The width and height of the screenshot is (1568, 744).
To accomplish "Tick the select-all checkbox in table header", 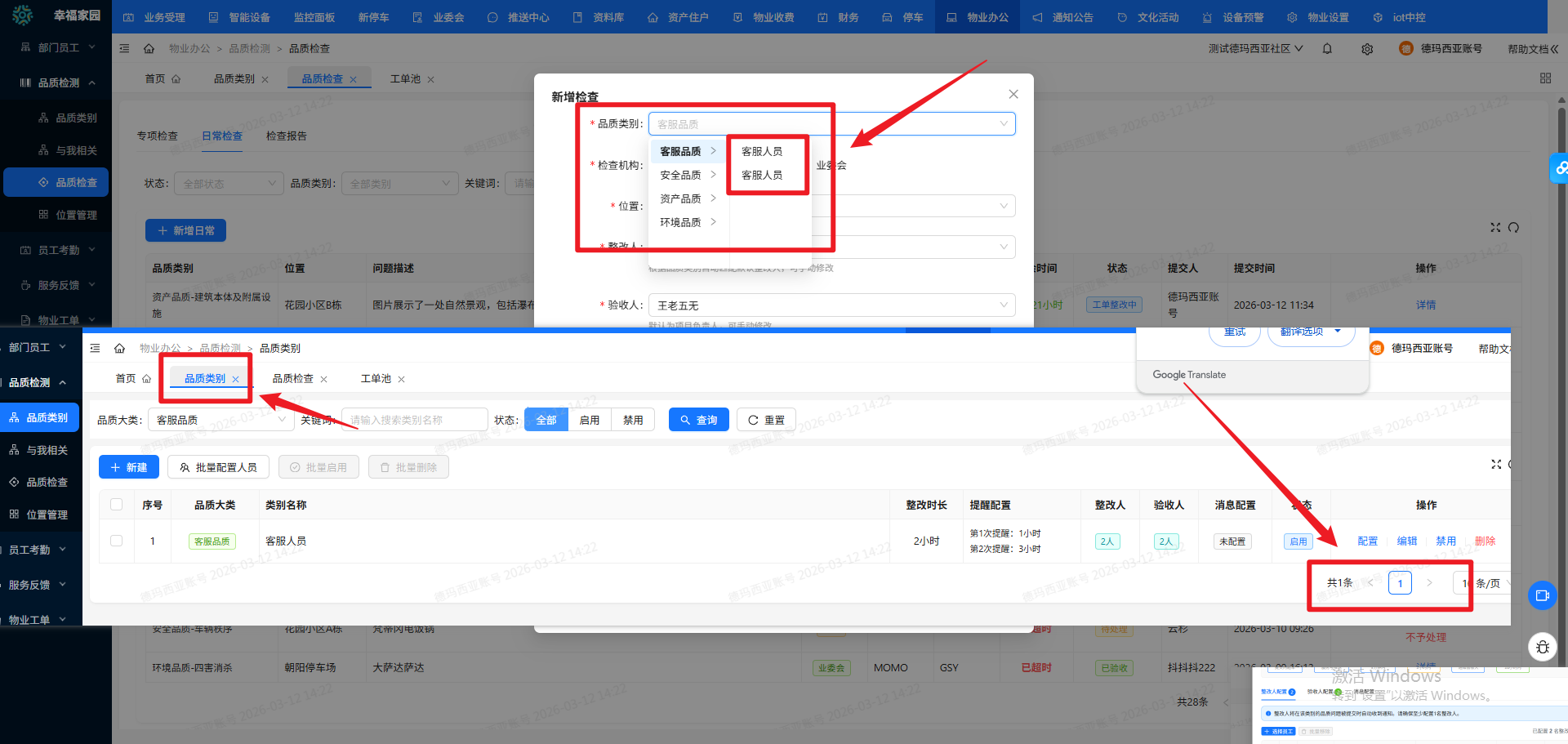I will pos(117,505).
